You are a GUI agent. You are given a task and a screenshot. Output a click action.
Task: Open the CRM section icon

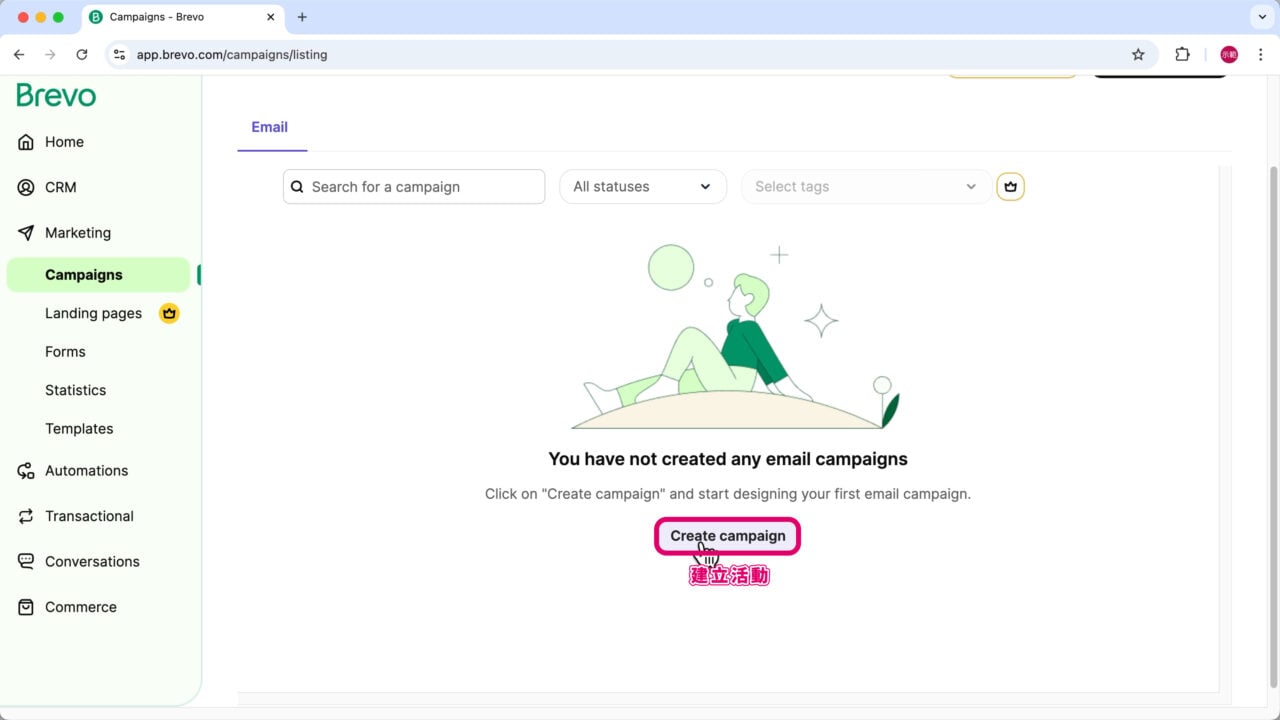point(26,188)
